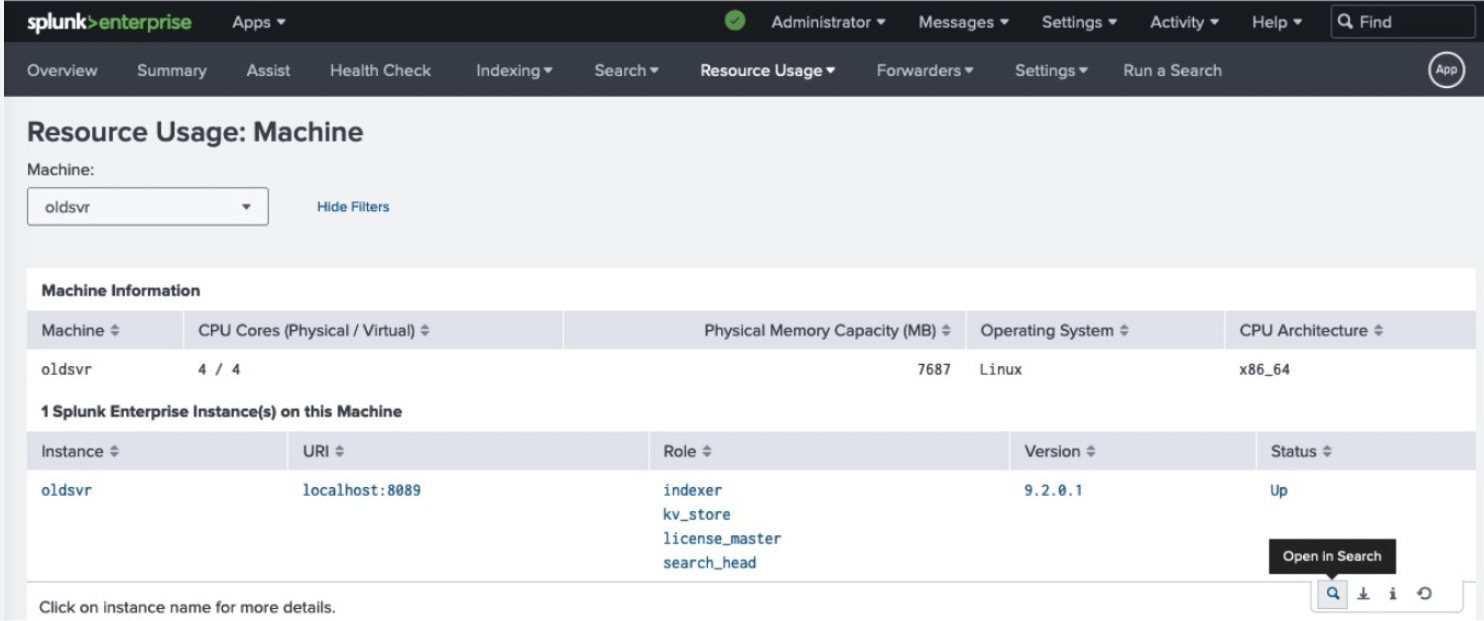Viewport: 1484px width, 621px height.
Task: Open the Machine selector showing oldsvr
Action: pyautogui.click(x=146, y=205)
